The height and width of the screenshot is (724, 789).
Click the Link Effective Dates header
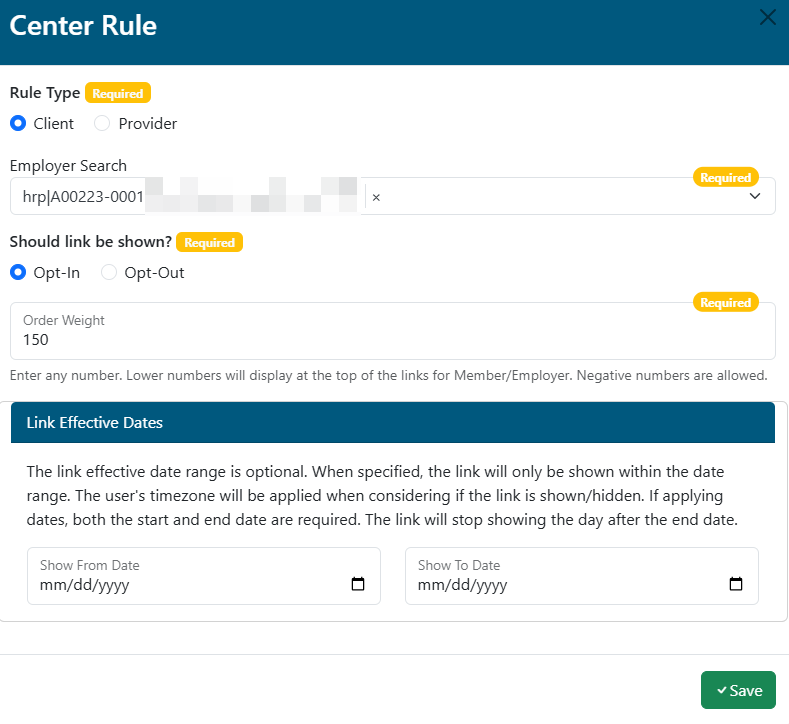coord(95,423)
